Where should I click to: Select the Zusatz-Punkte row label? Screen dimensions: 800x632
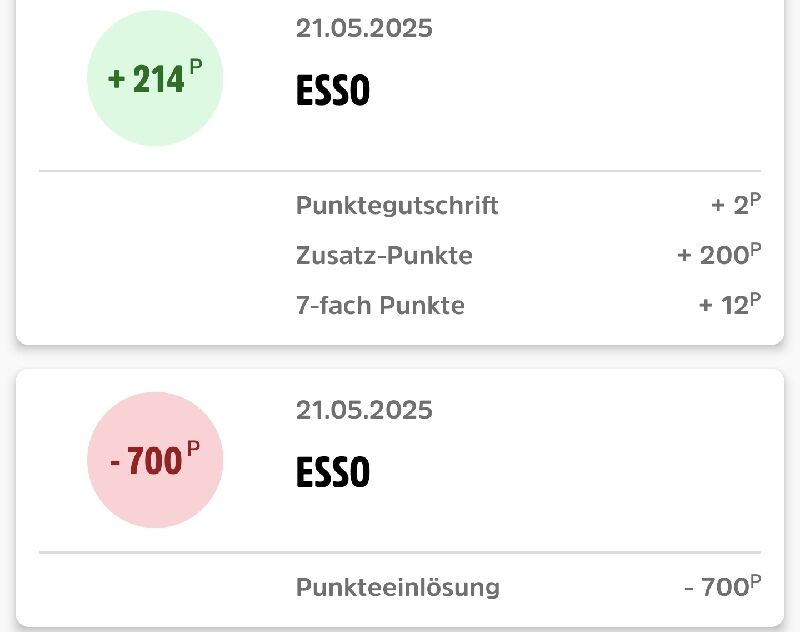384,255
